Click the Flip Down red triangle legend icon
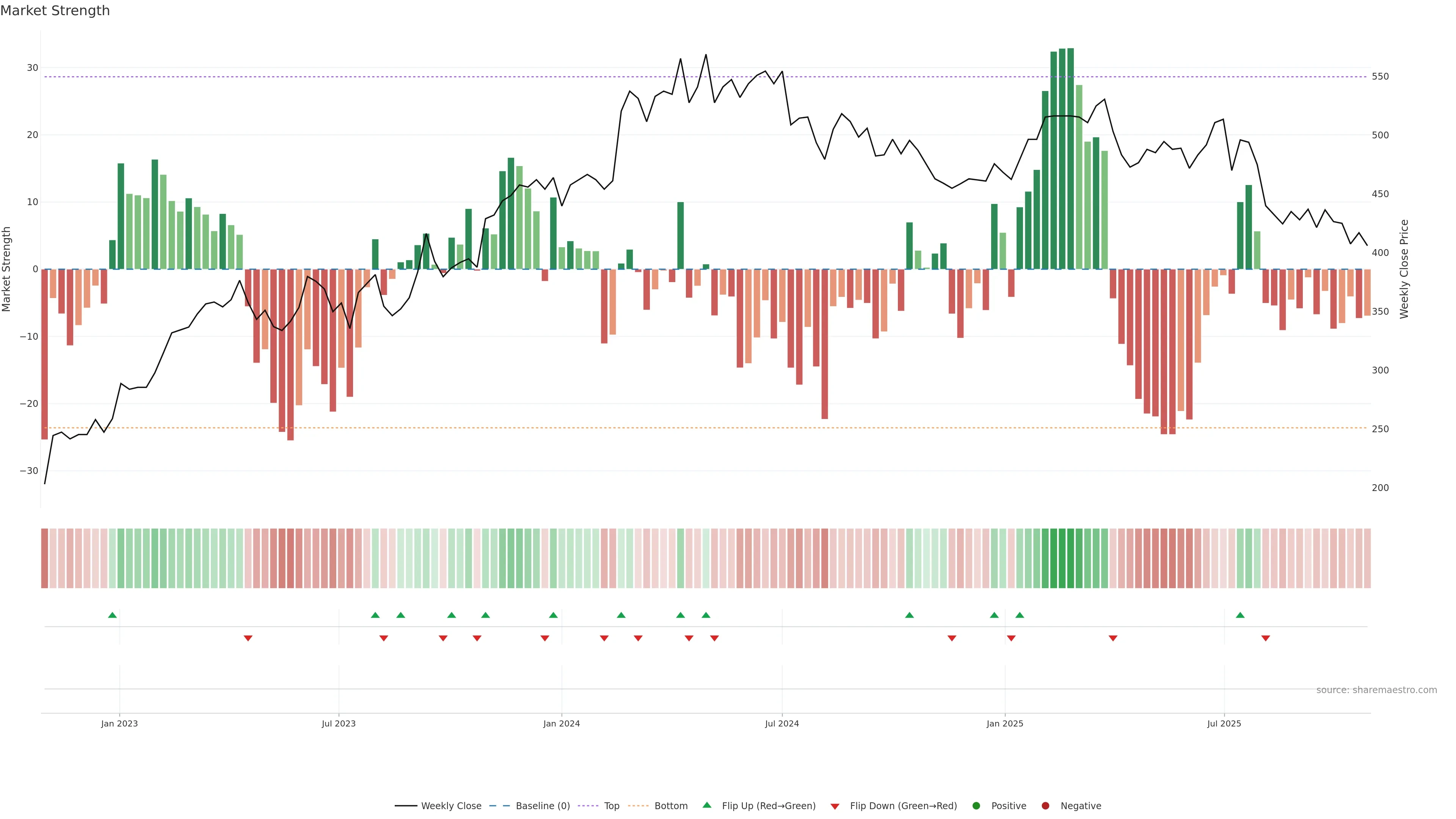 835,806
